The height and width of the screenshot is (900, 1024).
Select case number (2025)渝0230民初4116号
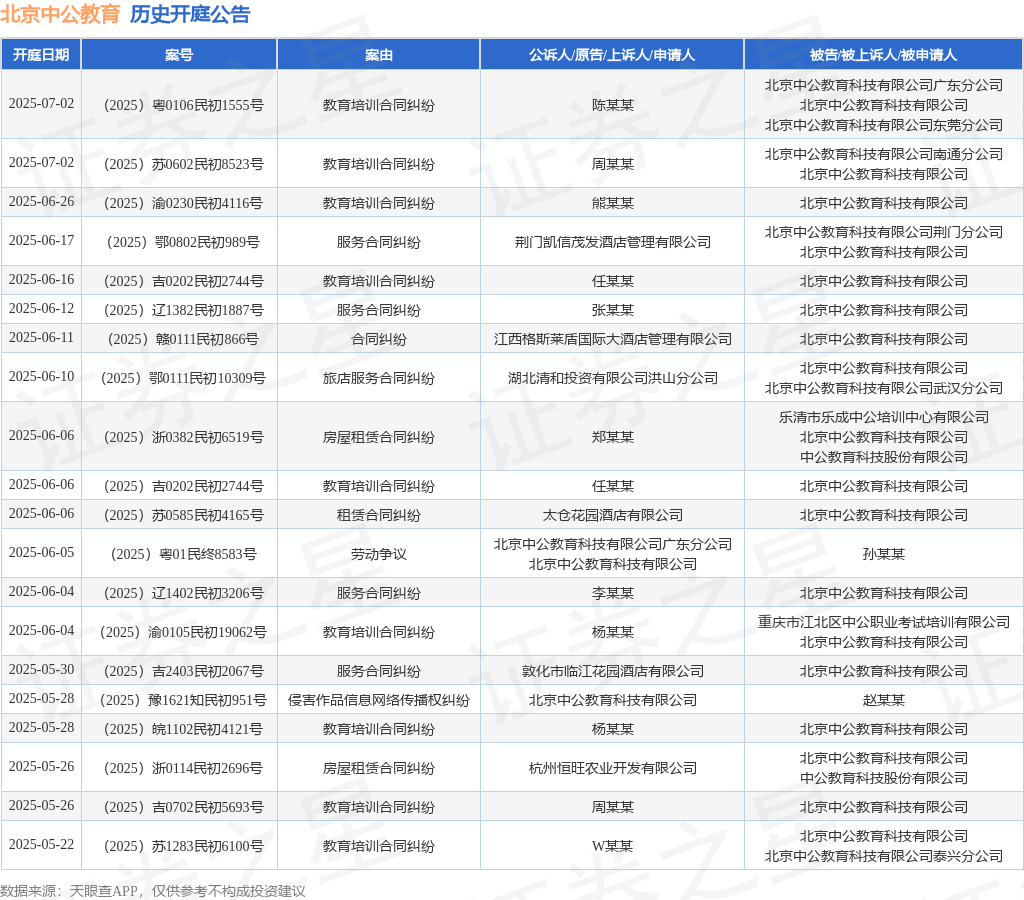tap(184, 203)
